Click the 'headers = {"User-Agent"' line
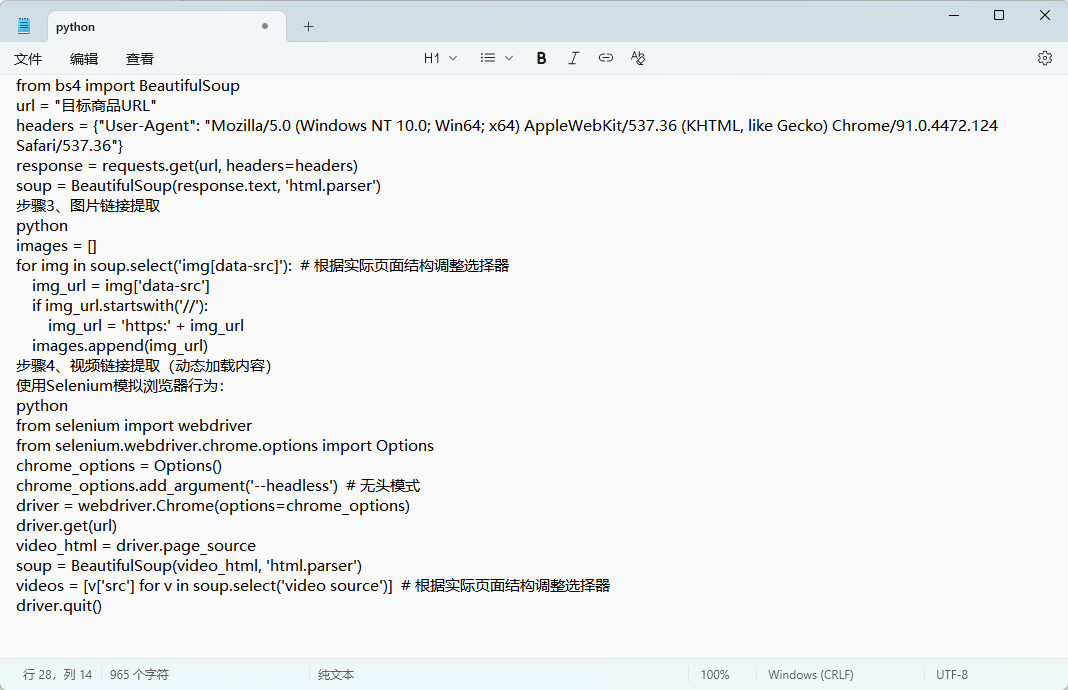 (507, 125)
